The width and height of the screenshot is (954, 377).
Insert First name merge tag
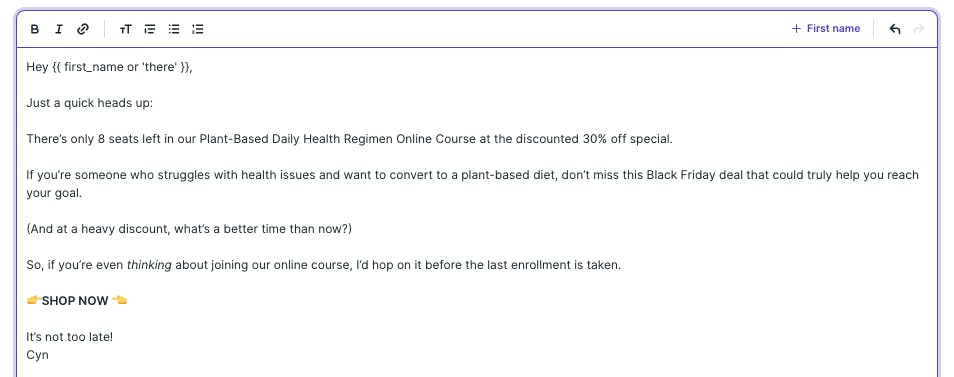(x=826, y=29)
